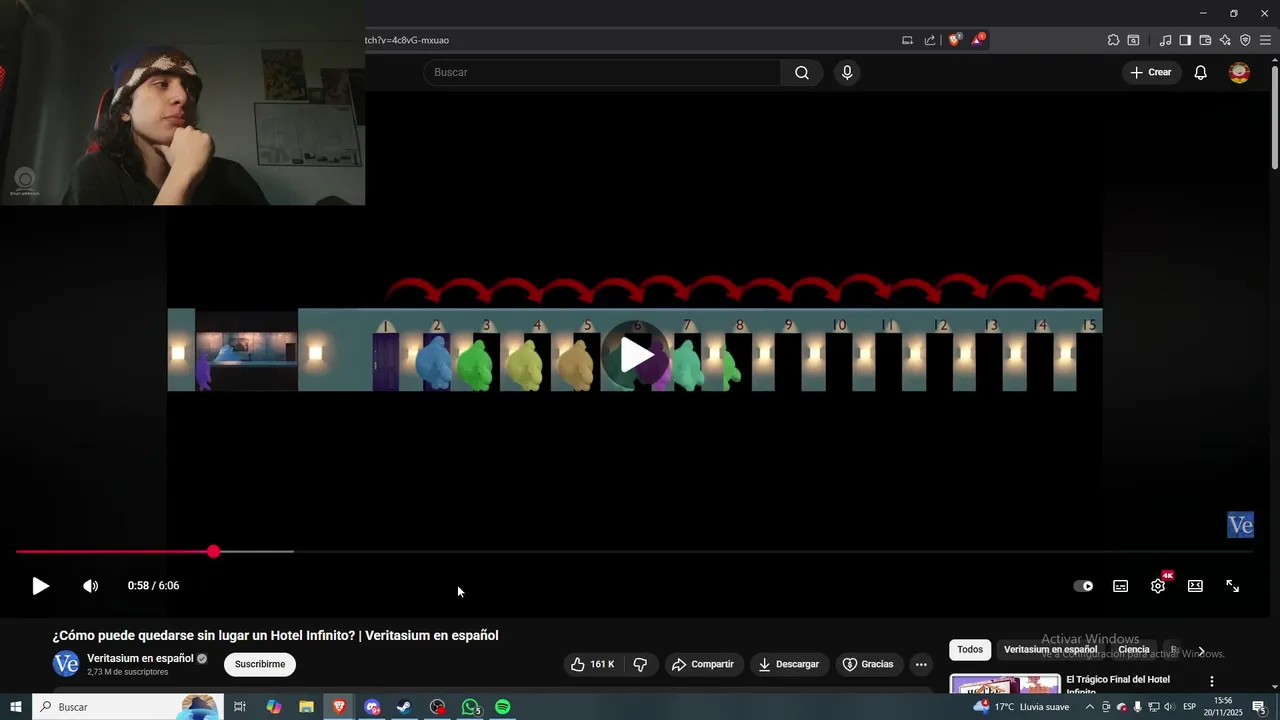Click the browser share page icon
The image size is (1280, 720).
click(x=930, y=40)
